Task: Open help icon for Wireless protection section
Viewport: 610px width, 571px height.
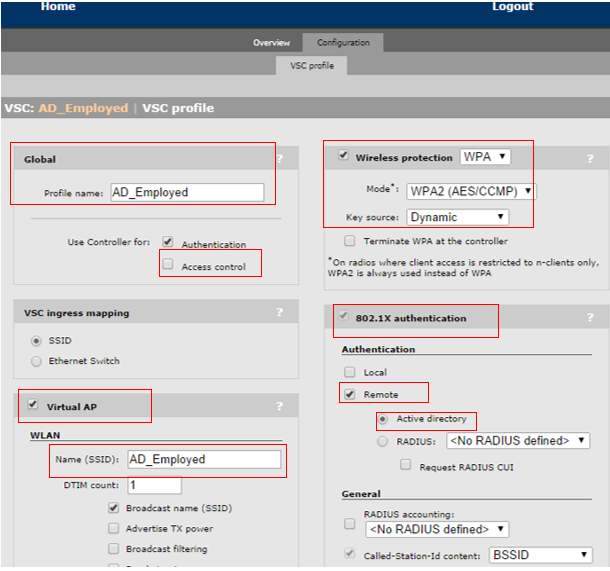Action: pos(590,158)
